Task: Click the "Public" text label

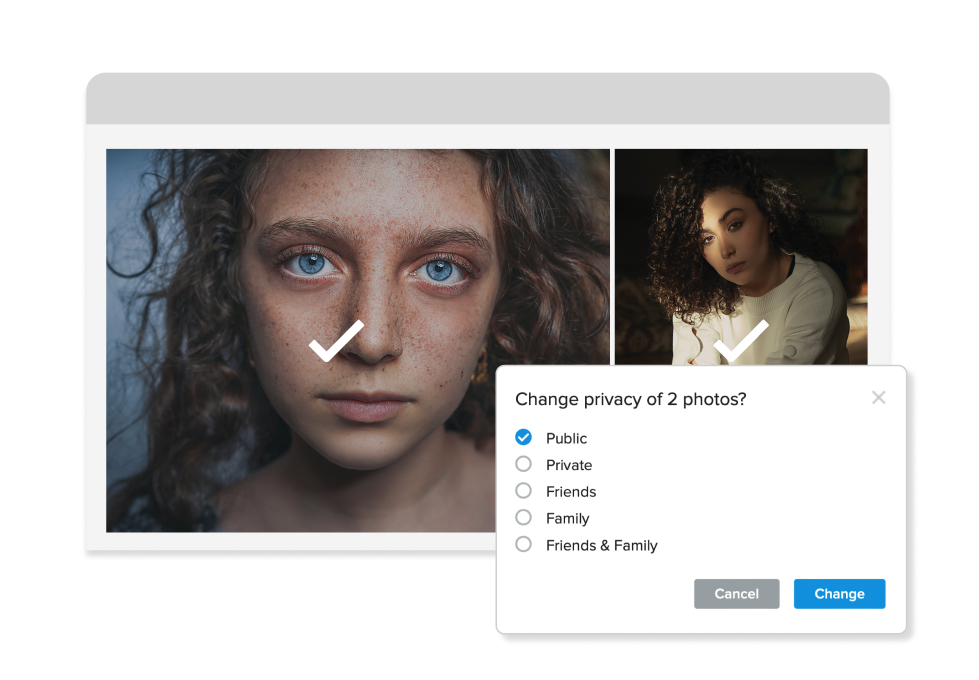Action: click(x=566, y=439)
